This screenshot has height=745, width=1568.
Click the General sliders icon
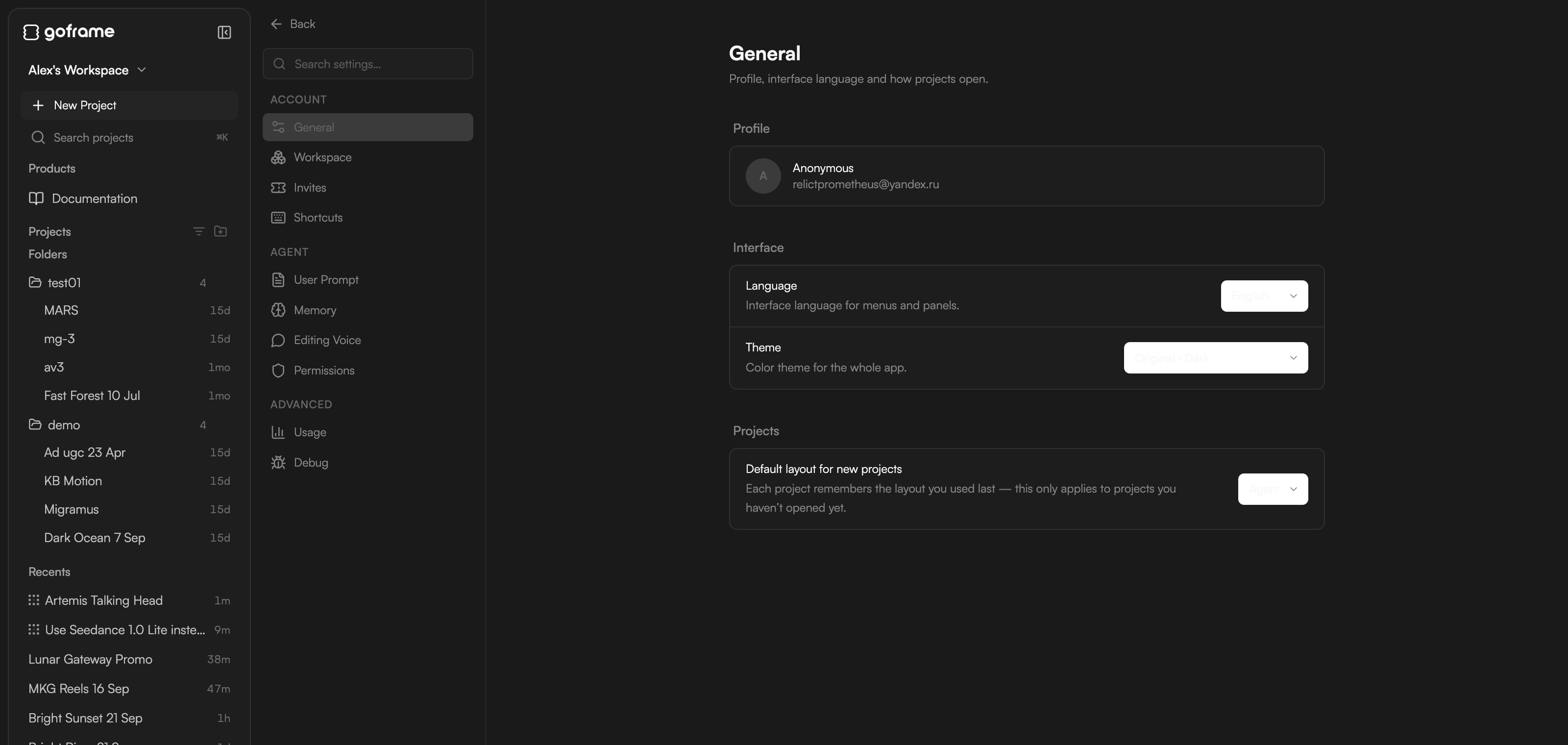coord(278,127)
